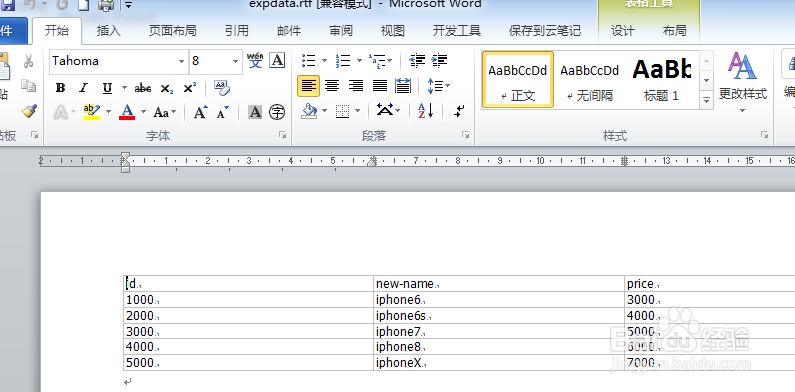Sort the selection A to Z
This screenshot has width=795, height=392.
click(425, 110)
